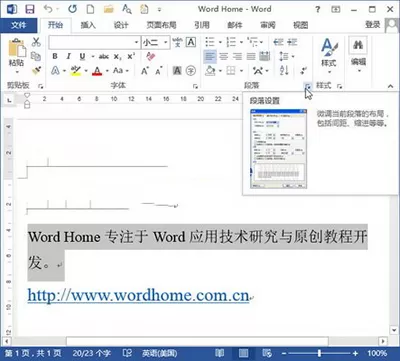Create a new blank document from toolbar

(90, 9)
